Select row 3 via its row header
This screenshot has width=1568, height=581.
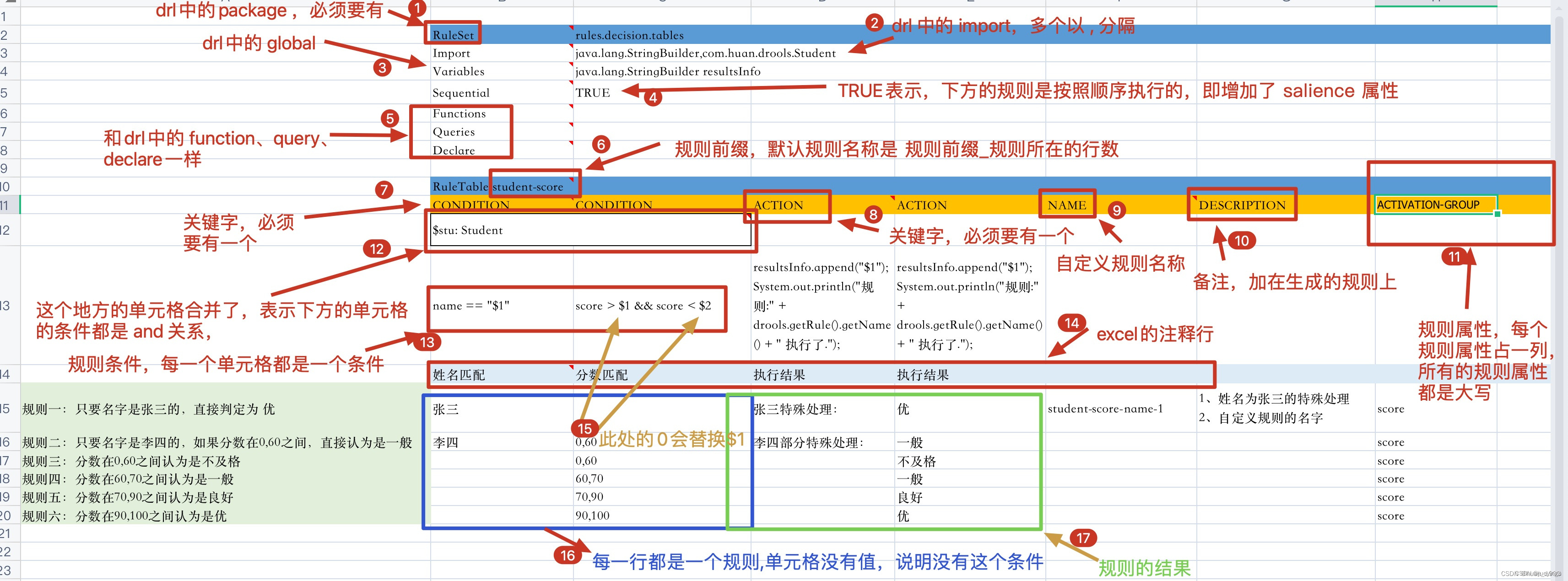point(10,53)
